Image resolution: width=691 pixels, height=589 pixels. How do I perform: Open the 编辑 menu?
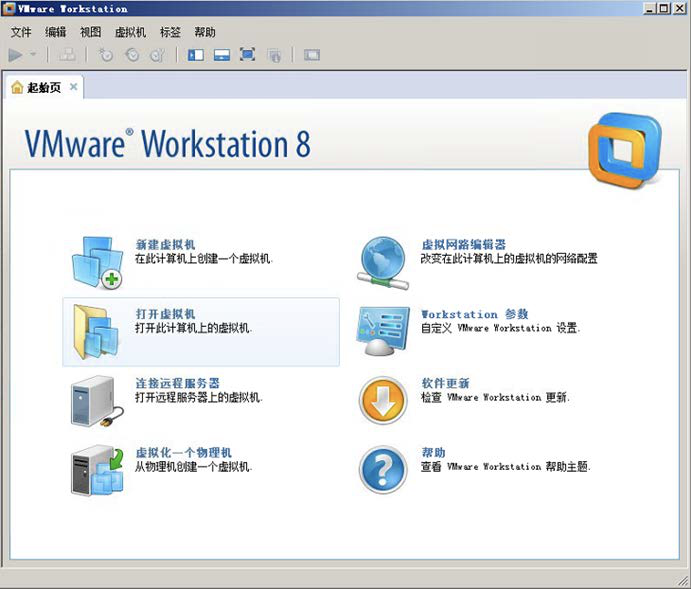tap(56, 32)
